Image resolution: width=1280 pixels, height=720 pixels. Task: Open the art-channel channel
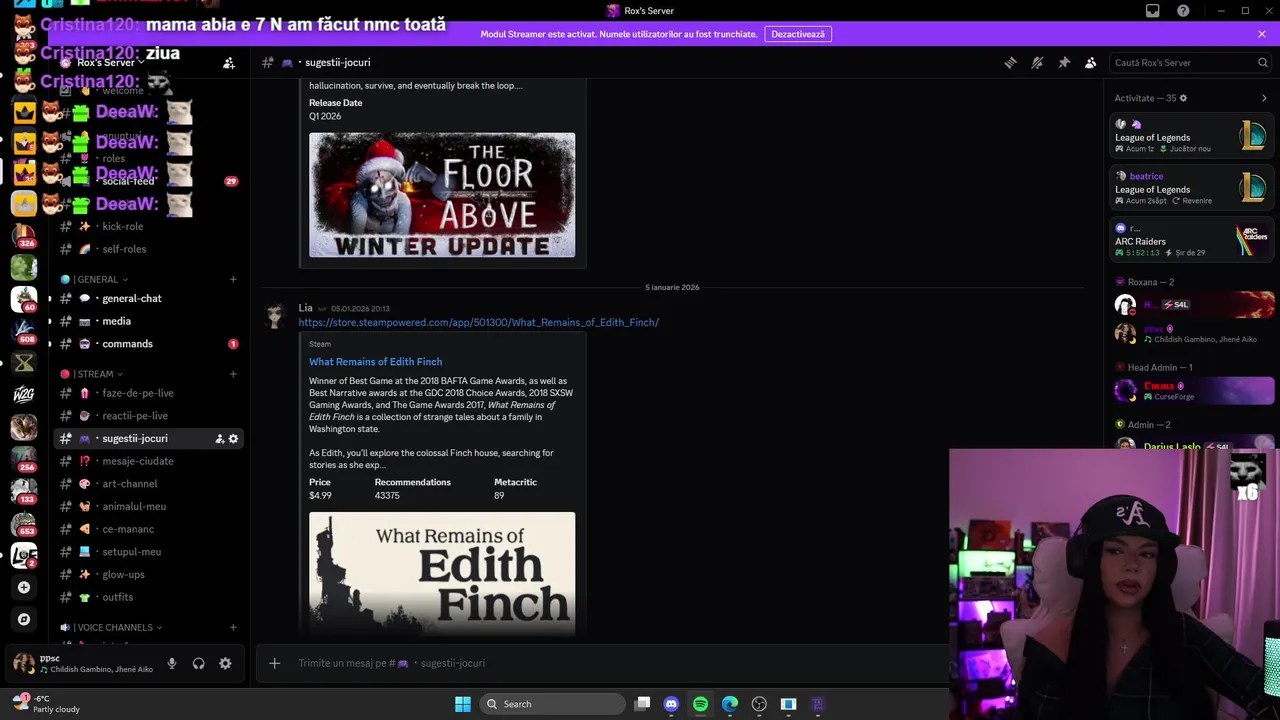pyautogui.click(x=149, y=484)
